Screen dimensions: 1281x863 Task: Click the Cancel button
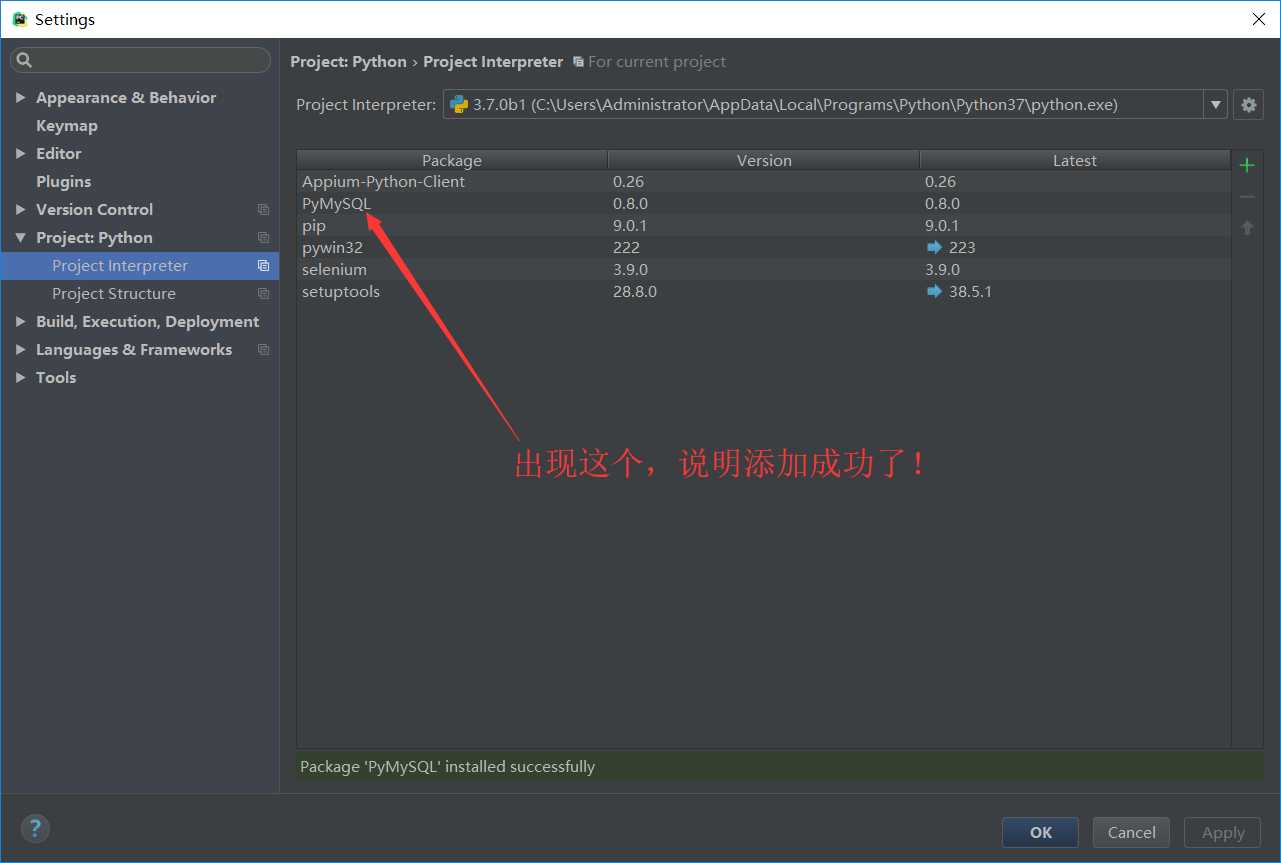click(x=1132, y=832)
